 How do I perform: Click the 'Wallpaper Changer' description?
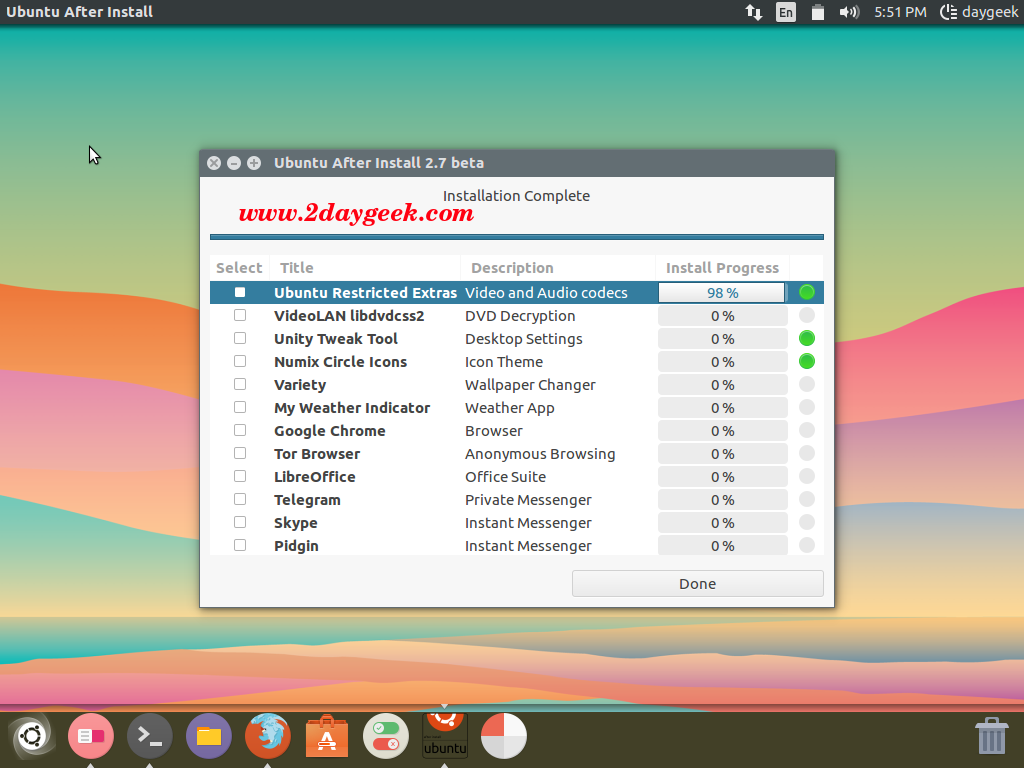[530, 385]
